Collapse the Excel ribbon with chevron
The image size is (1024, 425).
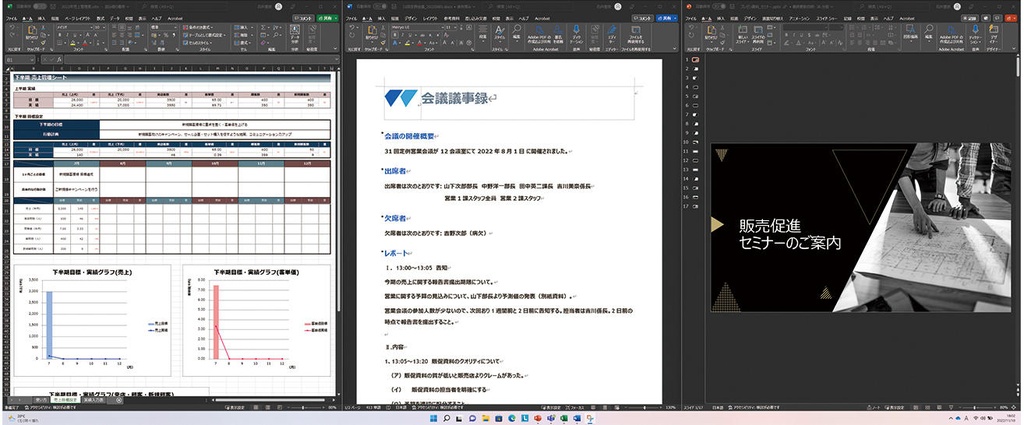[x=335, y=50]
